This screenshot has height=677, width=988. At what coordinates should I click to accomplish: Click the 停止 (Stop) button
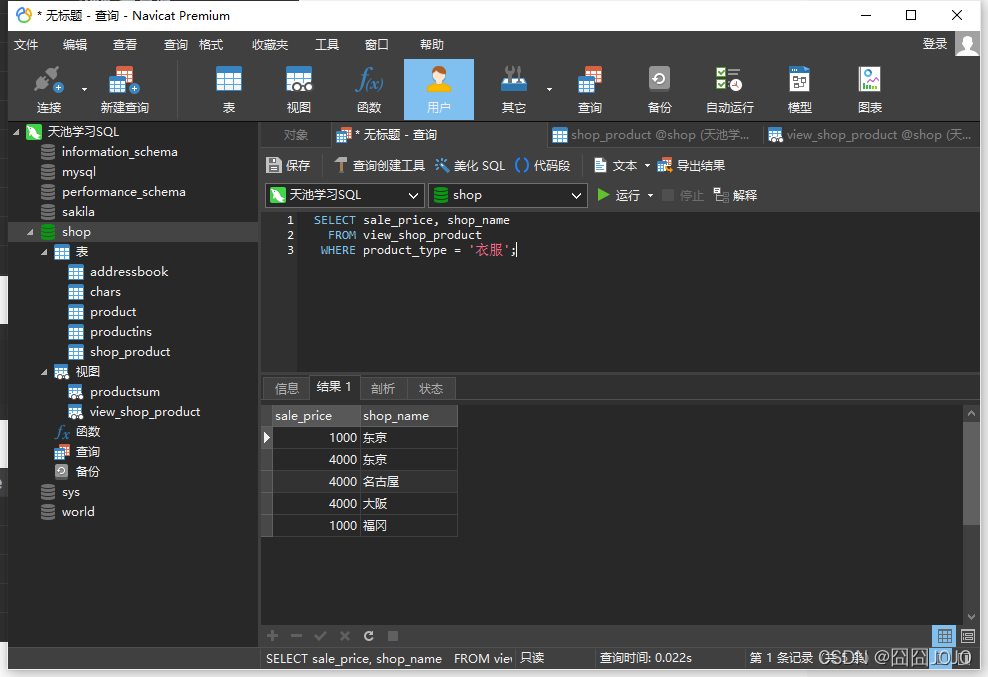pos(682,195)
